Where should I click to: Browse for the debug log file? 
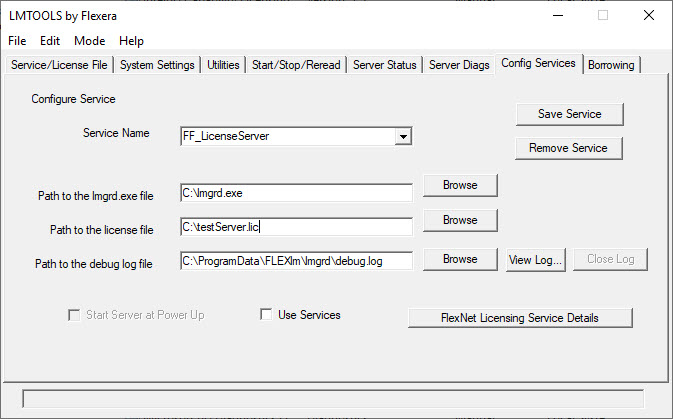[460, 259]
